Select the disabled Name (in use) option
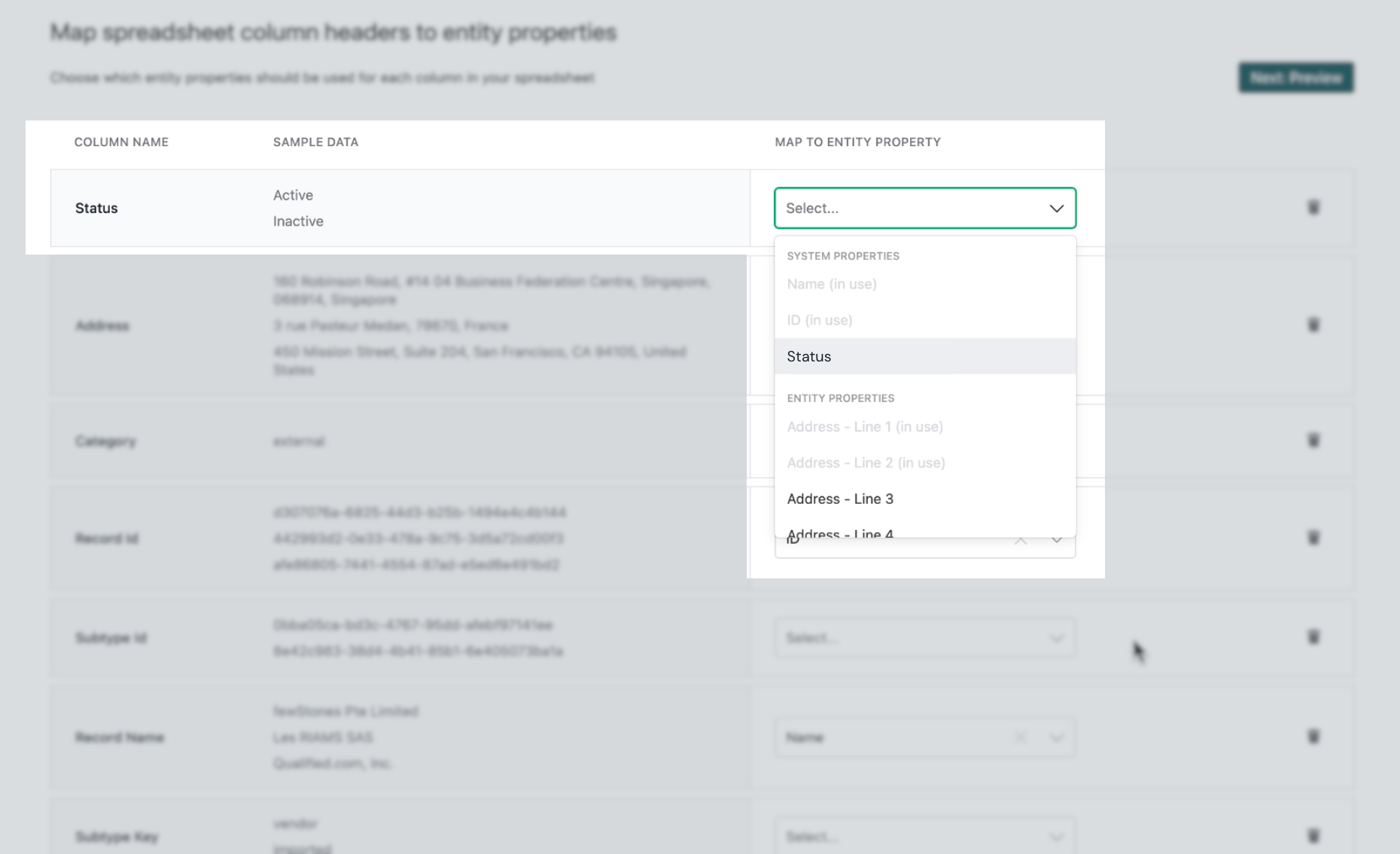 [x=925, y=284]
